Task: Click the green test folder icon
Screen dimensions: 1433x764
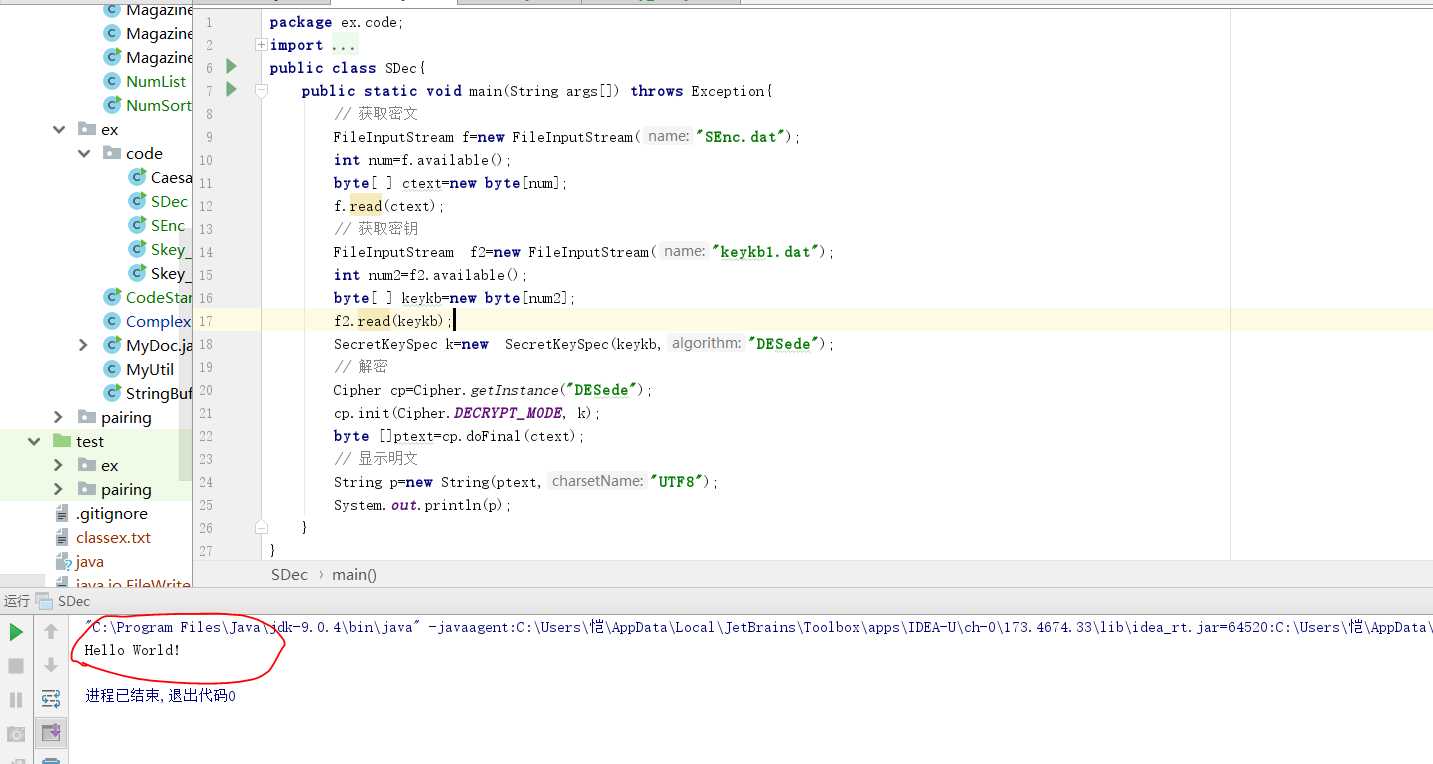Action: [62, 441]
